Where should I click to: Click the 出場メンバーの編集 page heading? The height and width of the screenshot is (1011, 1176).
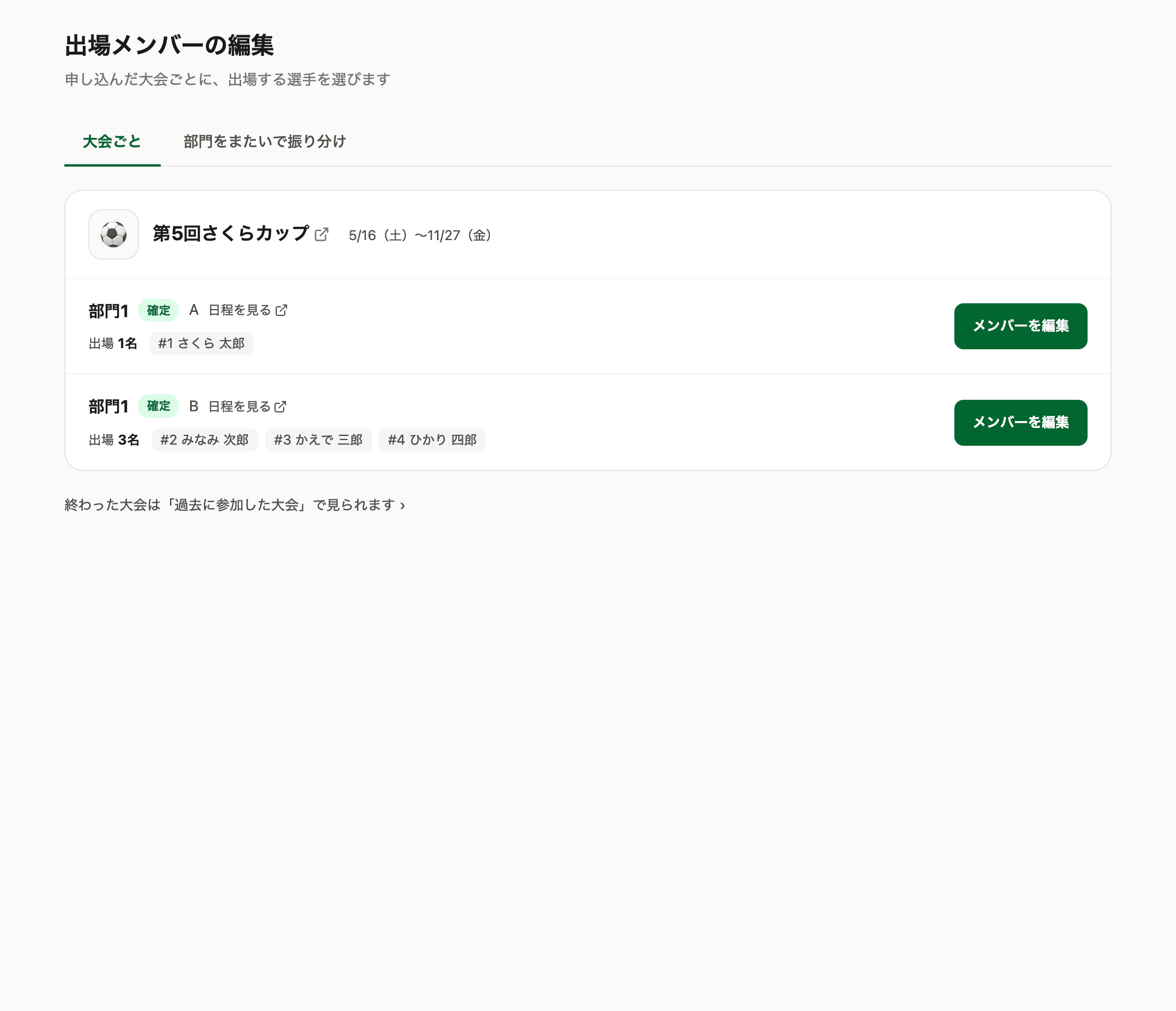point(169,45)
